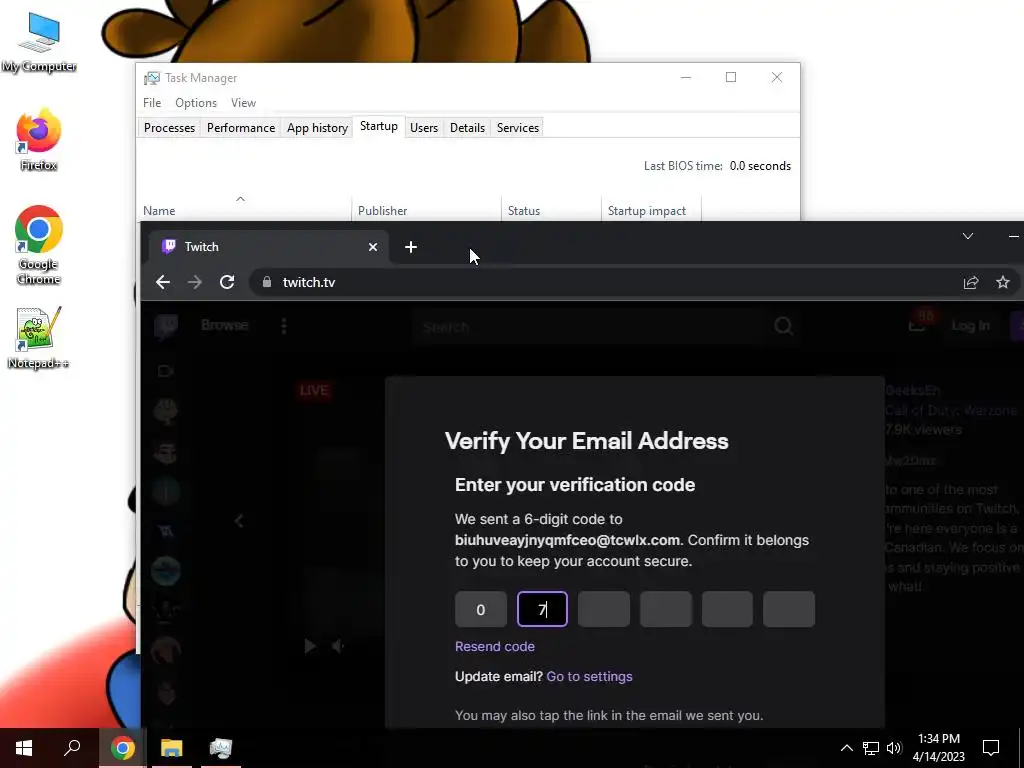Image resolution: width=1024 pixels, height=768 pixels.
Task: Click Task Manager icon in the taskbar
Action: click(221, 748)
